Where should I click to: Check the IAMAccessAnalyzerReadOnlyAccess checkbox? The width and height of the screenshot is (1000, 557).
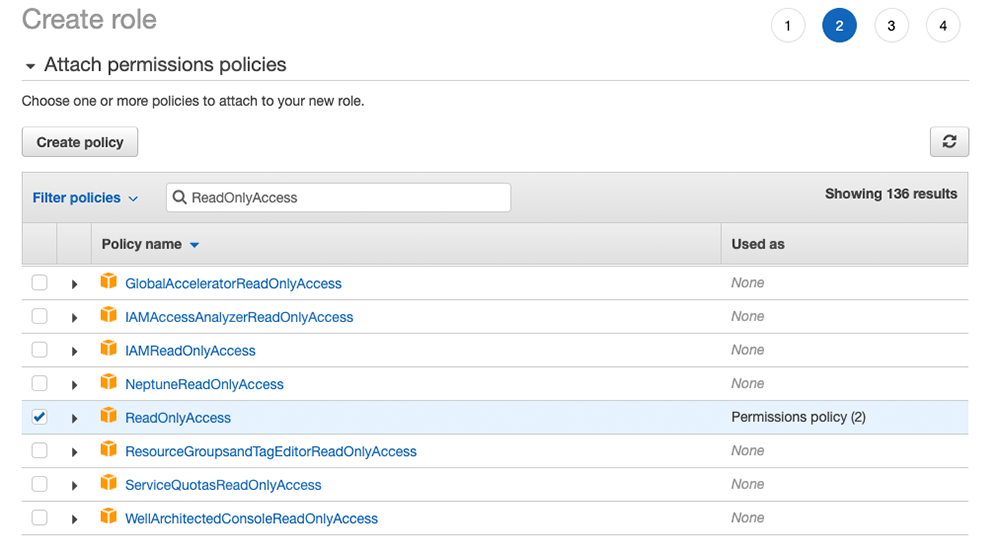[40, 316]
